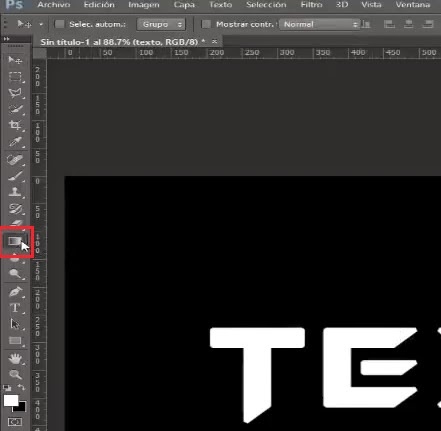Viewport: 441px width, 431px height.
Task: Swap foreground and background colors
Action: pos(22,387)
